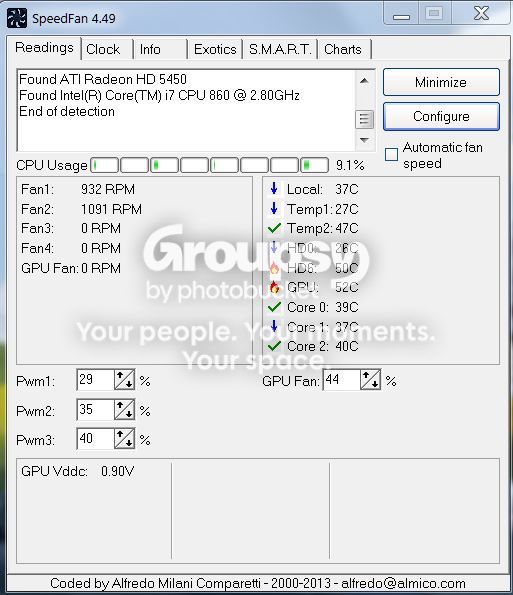513x595 pixels.
Task: Click the 'Found Intel(R) Core(TM) i7' log line
Action: (159, 95)
